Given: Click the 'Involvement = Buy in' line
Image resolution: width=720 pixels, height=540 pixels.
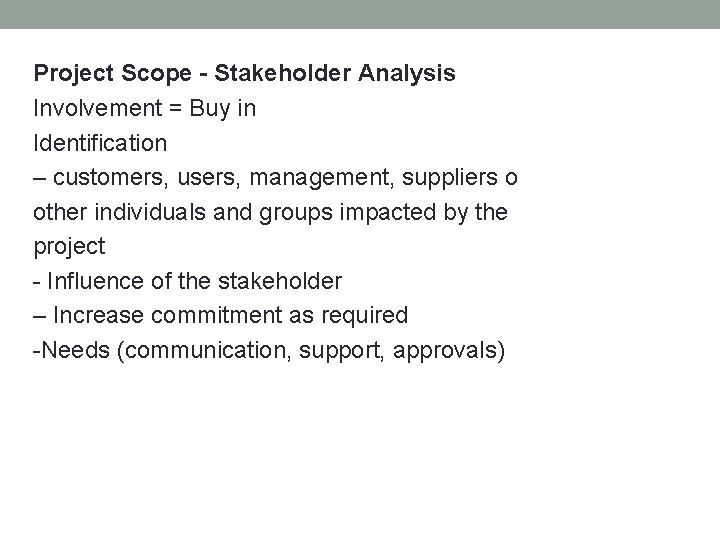Looking at the screenshot, I should click(x=144, y=108).
